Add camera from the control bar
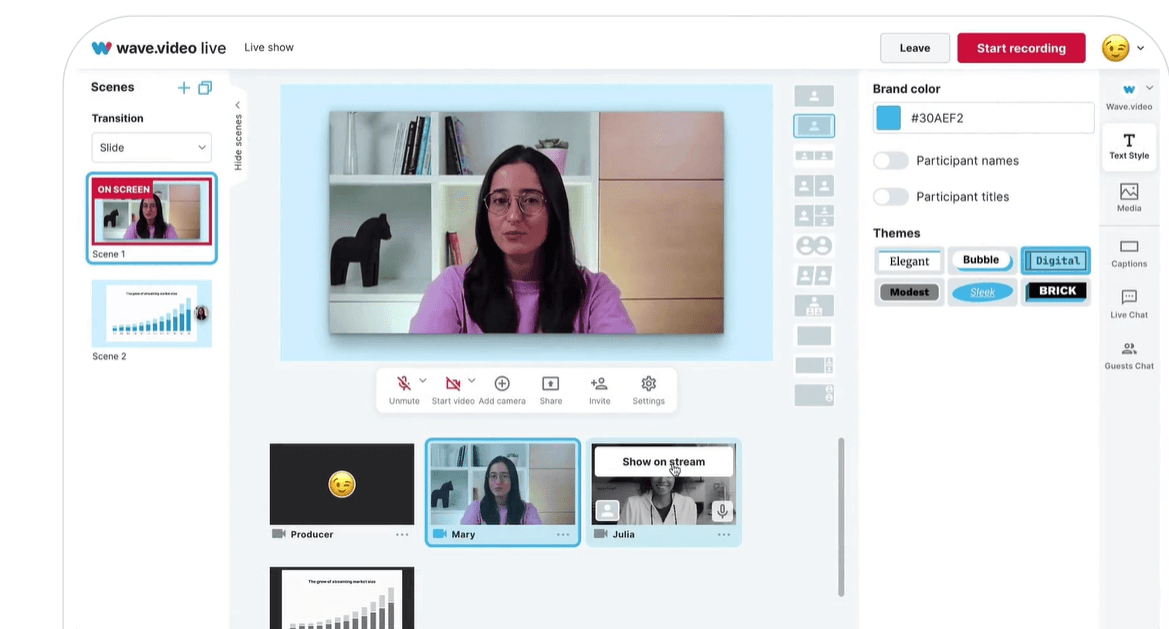The image size is (1169, 629). pyautogui.click(x=502, y=390)
